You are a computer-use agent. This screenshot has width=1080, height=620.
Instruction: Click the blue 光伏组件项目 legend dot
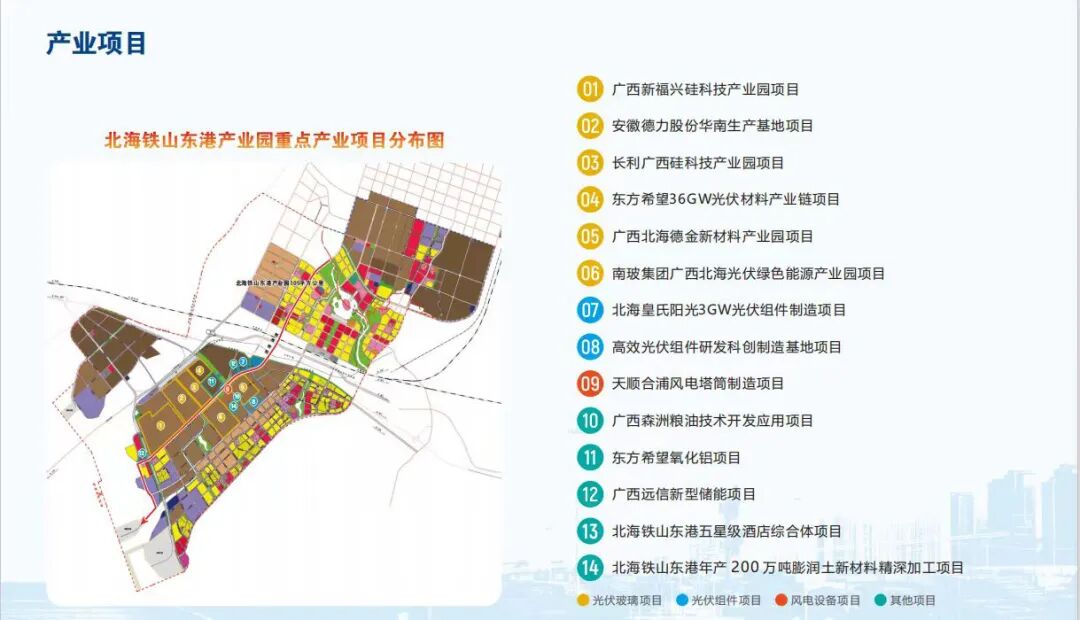682,601
